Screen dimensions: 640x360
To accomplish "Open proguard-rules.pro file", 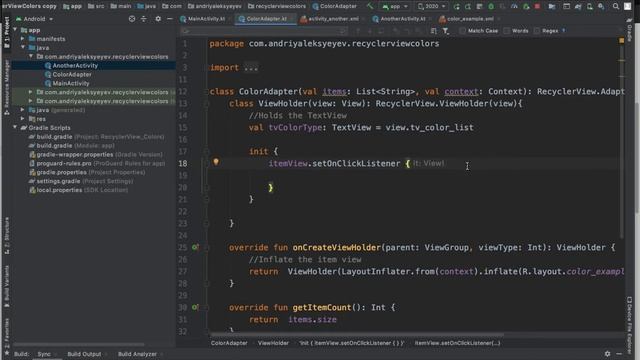I will (x=97, y=163).
